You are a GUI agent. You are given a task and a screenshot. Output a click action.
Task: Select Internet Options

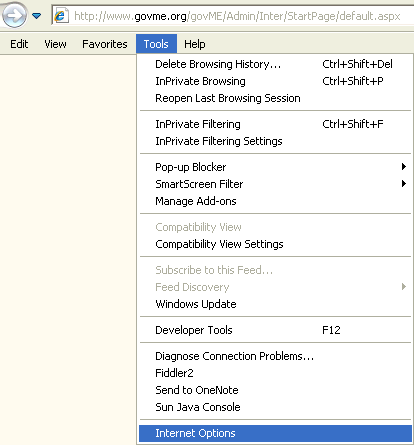click(x=275, y=433)
